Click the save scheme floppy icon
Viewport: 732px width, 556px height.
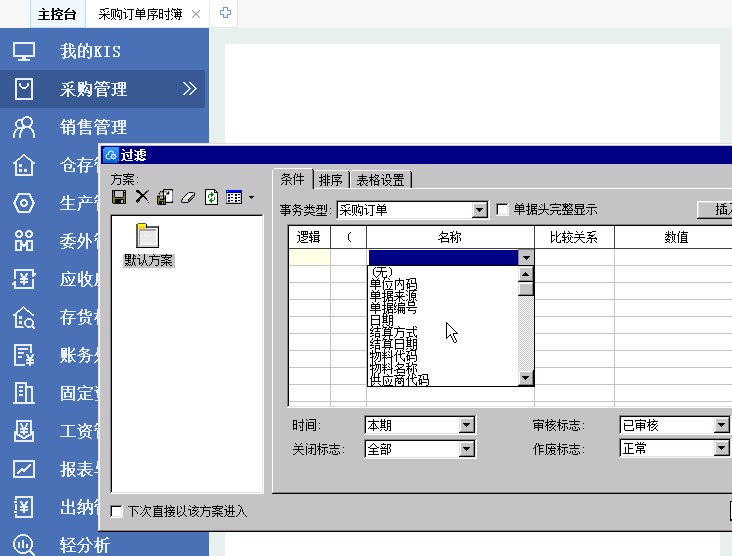tap(119, 197)
